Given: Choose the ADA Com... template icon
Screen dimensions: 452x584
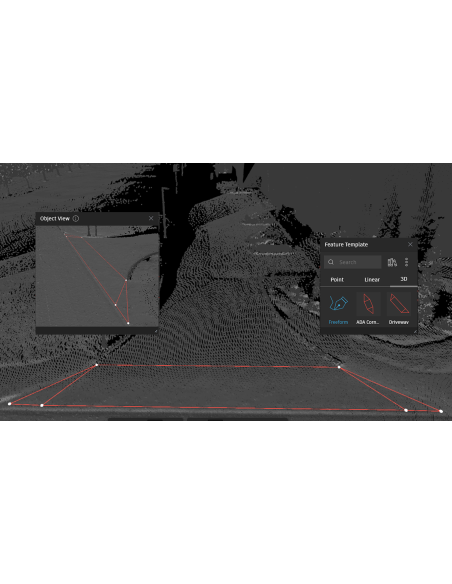Looking at the screenshot, I should 368,304.
